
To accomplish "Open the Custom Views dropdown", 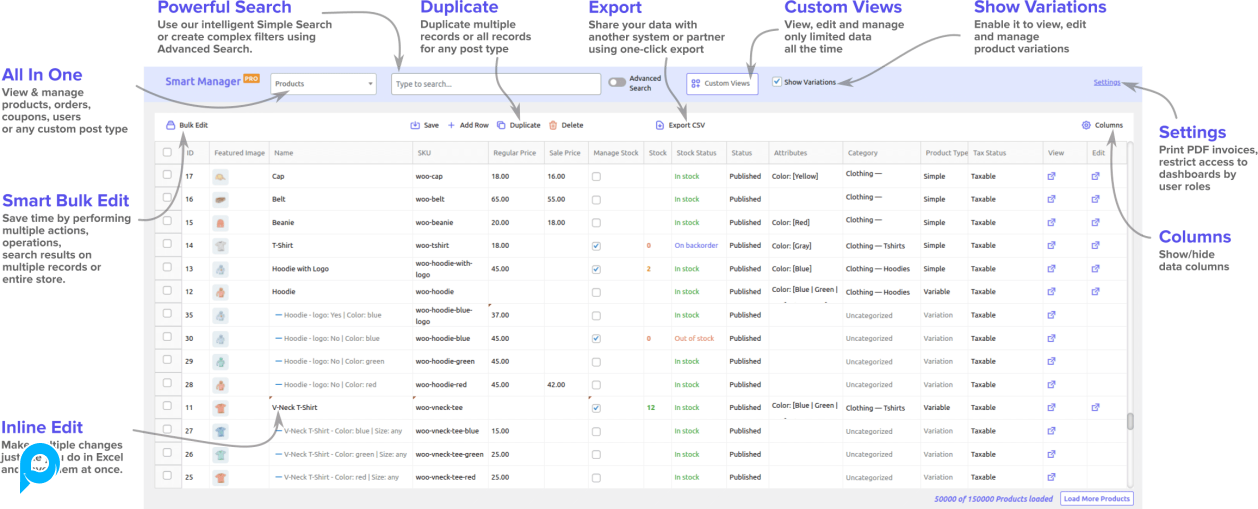I will pos(722,83).
